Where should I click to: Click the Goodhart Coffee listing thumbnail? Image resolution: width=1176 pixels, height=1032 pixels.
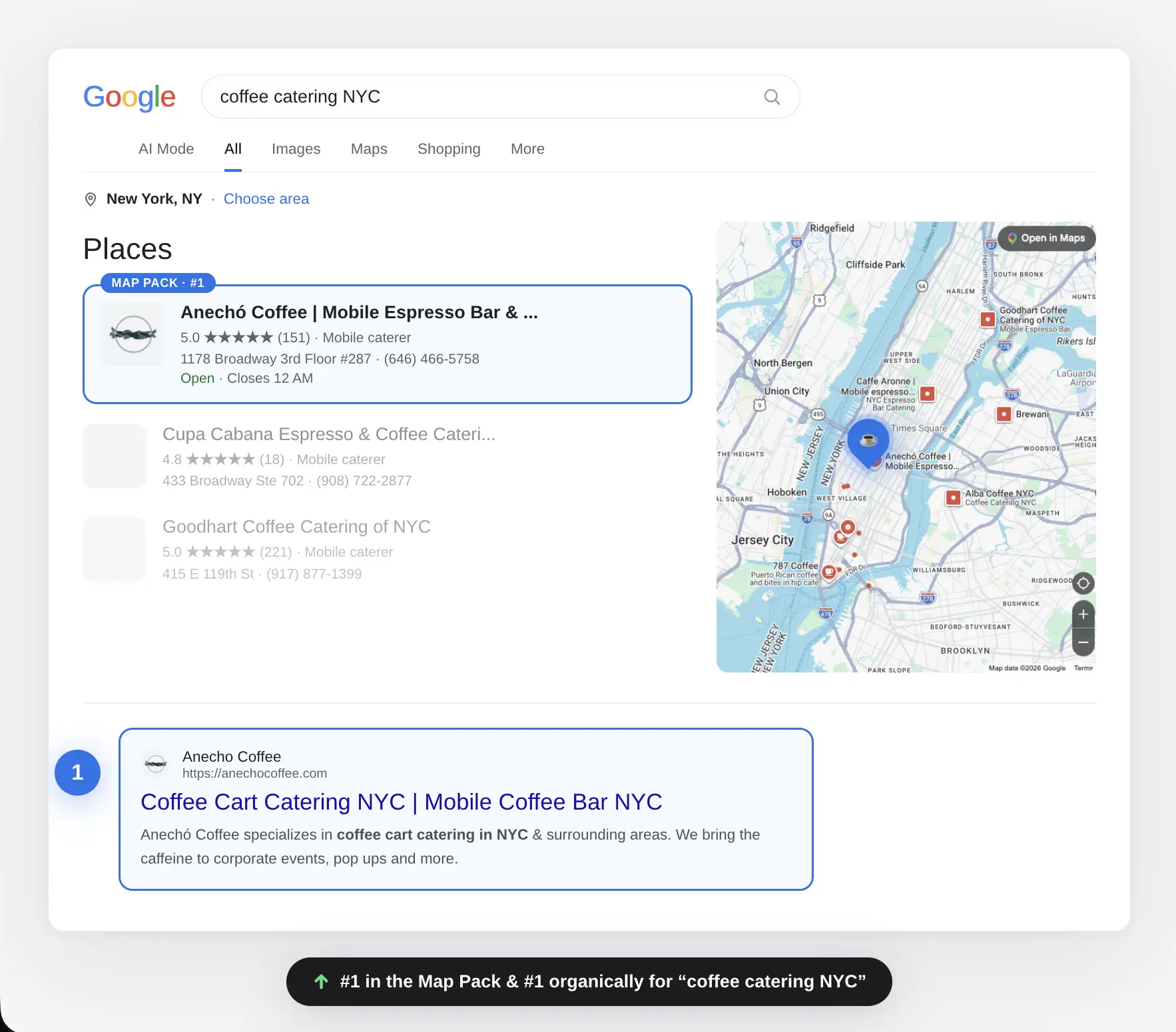[x=115, y=549]
